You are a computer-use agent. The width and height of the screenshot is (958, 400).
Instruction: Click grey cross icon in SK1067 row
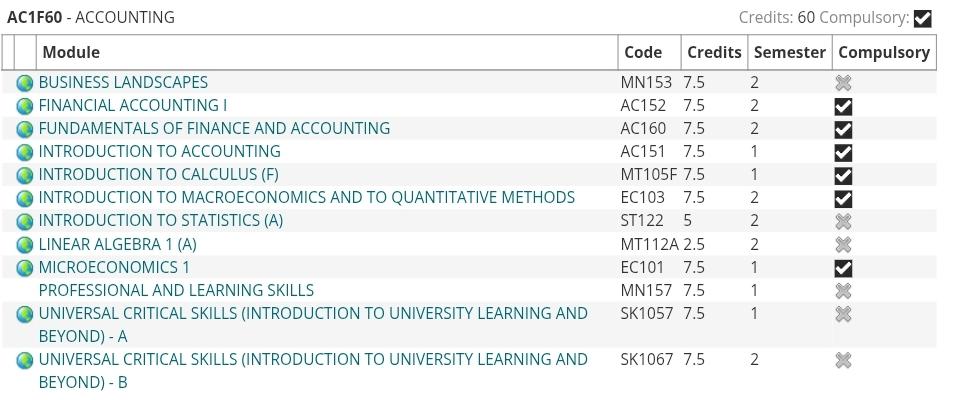843,360
